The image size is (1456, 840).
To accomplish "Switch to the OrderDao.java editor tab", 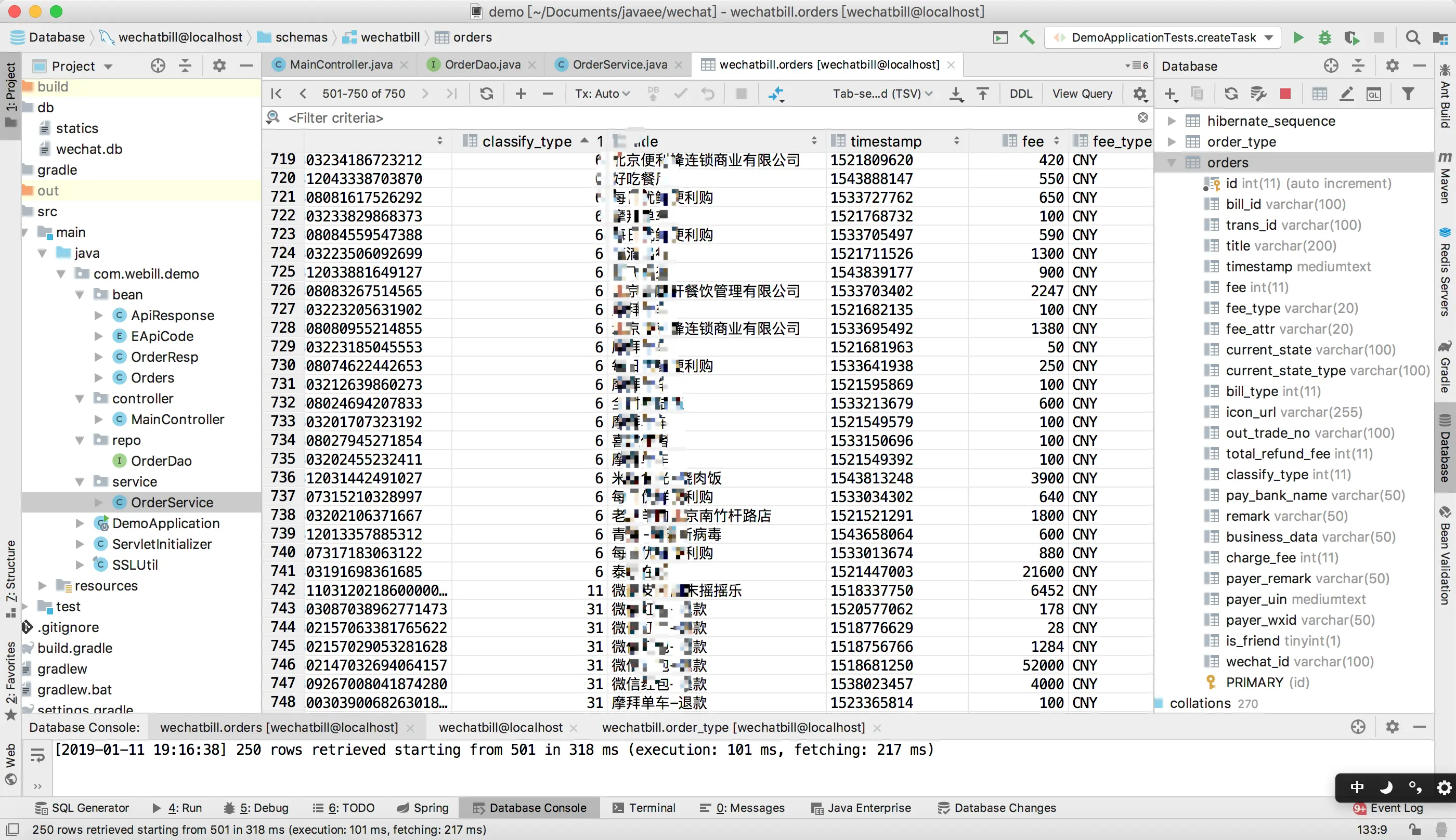I will [x=482, y=64].
